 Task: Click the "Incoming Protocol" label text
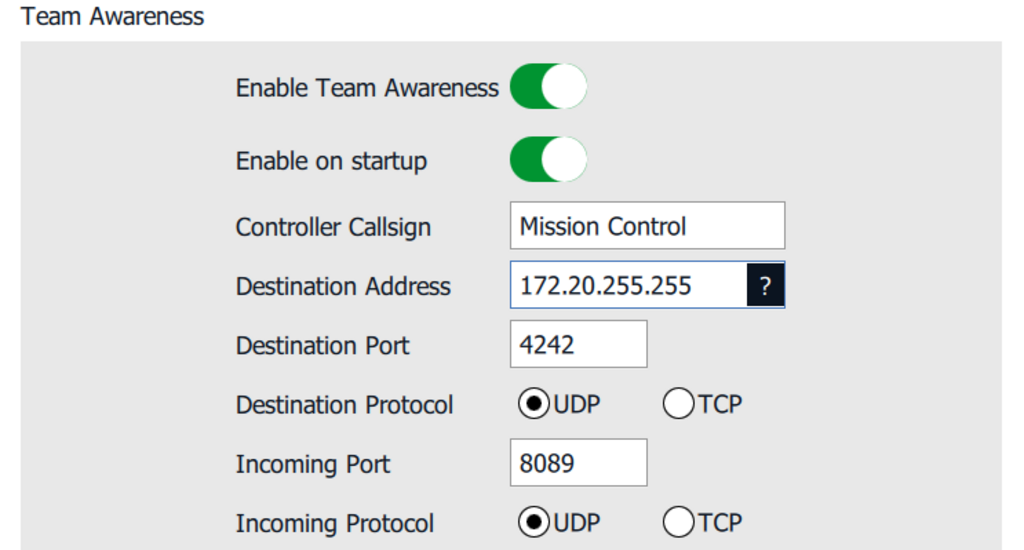tap(335, 523)
